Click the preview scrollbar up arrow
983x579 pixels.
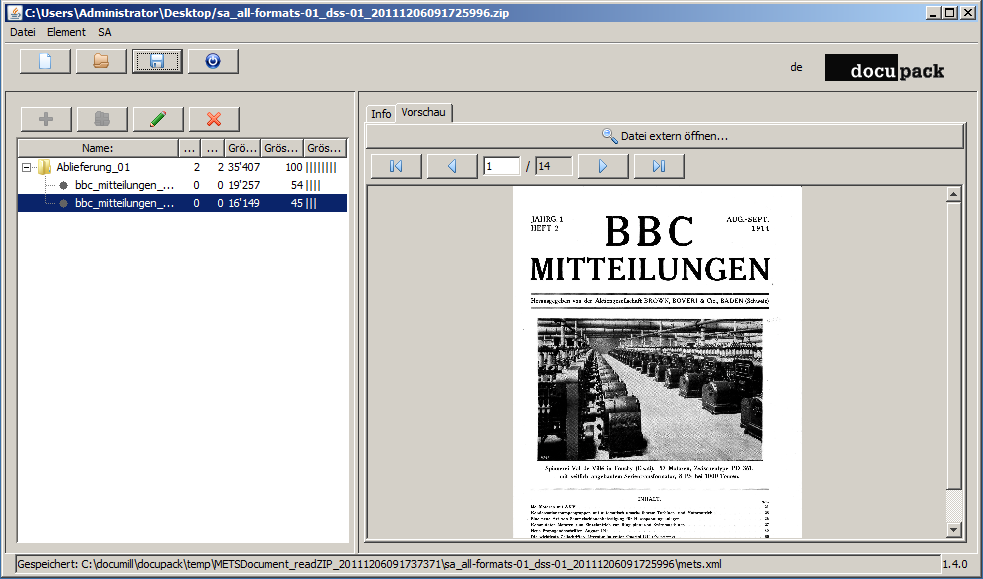tap(953, 194)
